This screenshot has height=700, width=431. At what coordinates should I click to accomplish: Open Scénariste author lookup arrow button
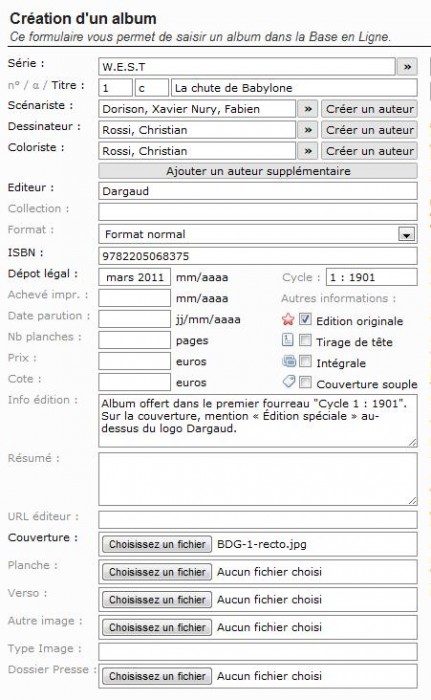308,109
